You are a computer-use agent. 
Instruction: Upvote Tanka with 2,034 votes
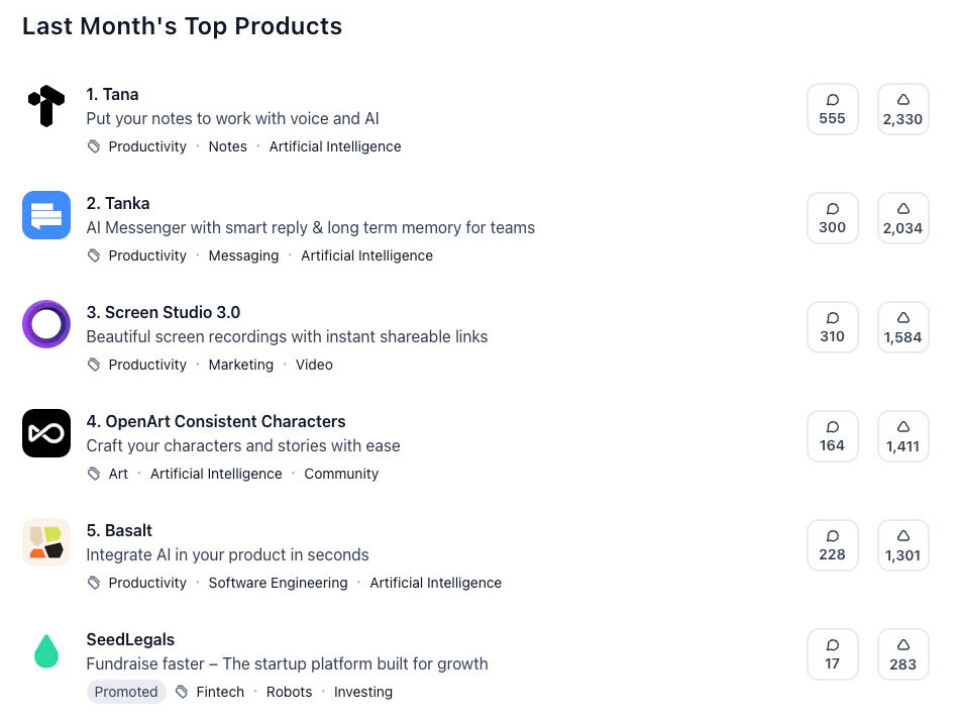click(x=903, y=217)
